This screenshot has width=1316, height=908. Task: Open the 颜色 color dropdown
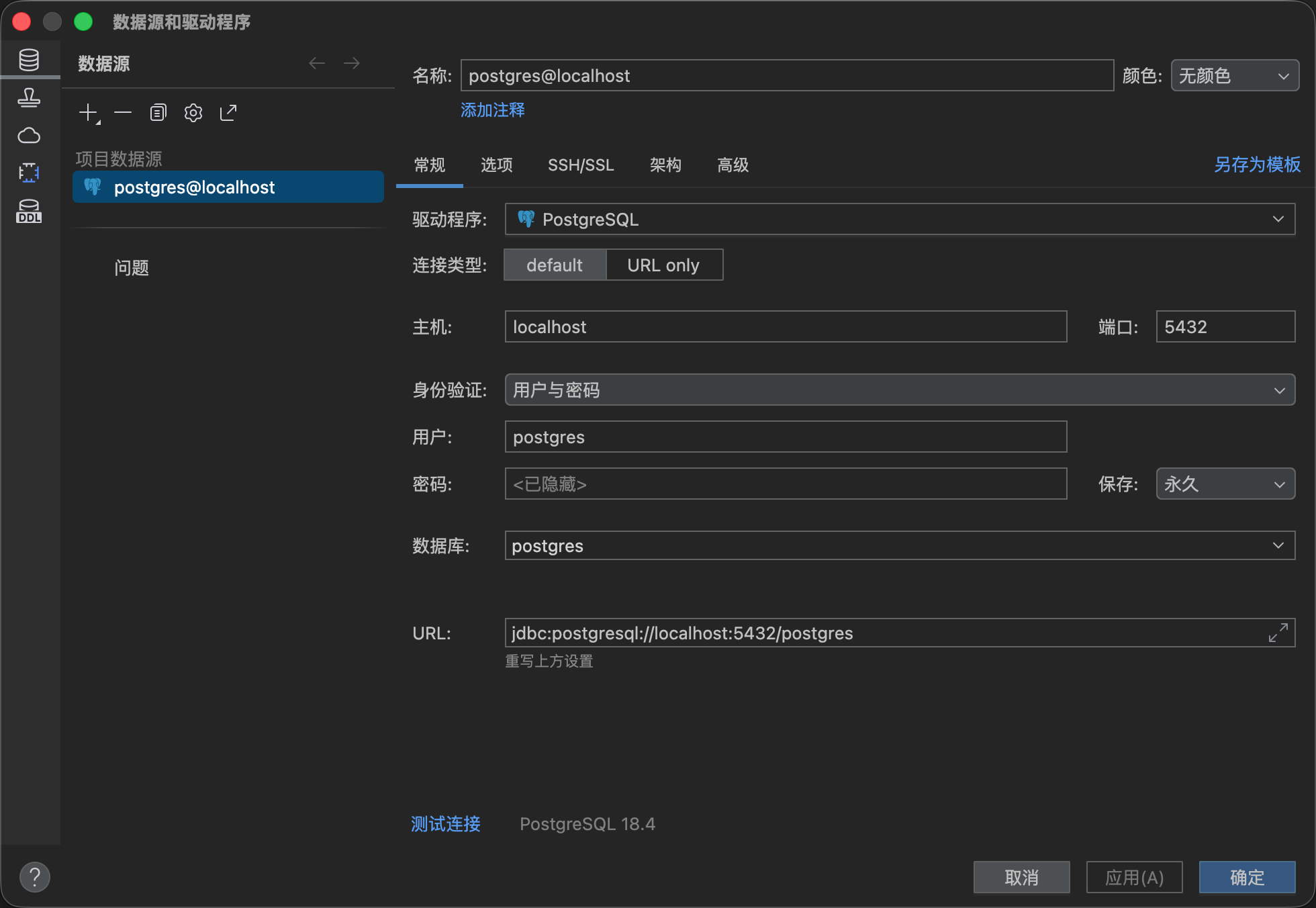pyautogui.click(x=1235, y=76)
